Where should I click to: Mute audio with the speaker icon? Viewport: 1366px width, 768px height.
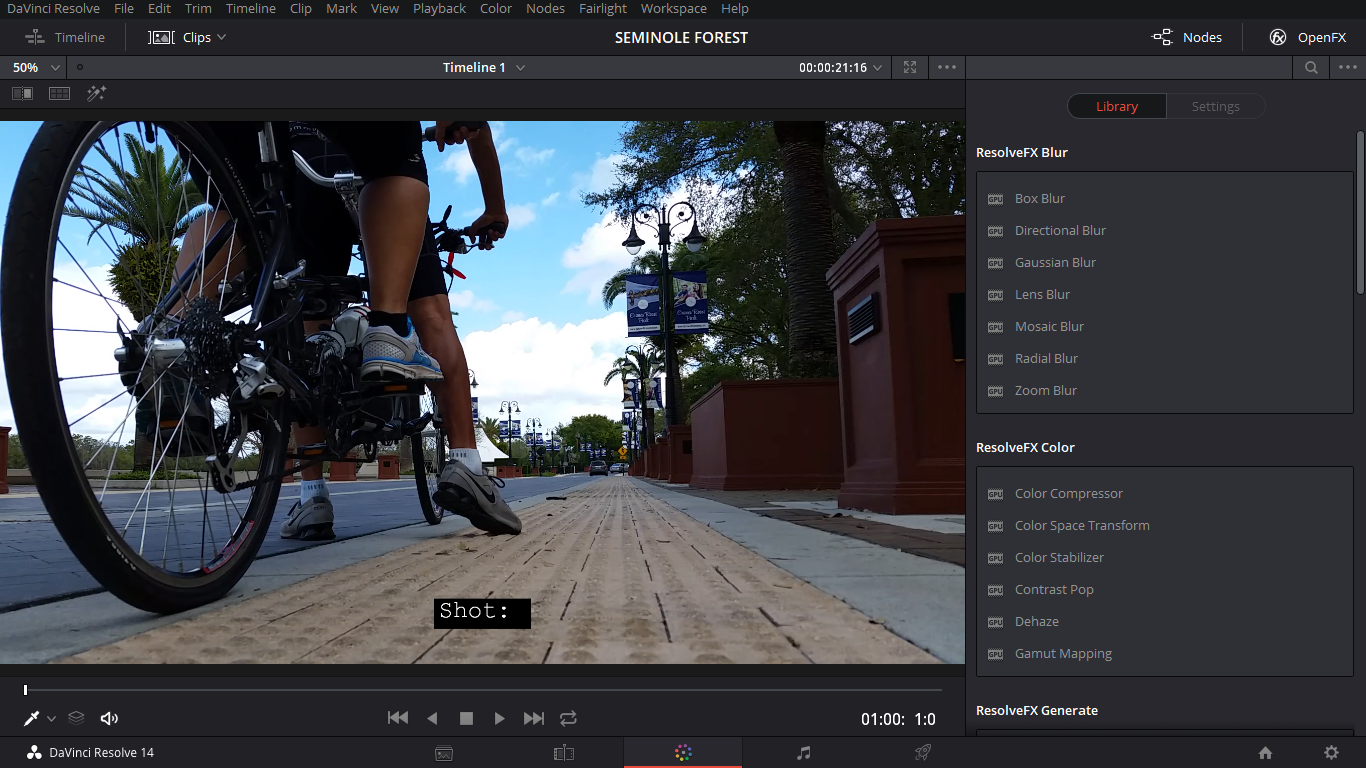coord(109,718)
